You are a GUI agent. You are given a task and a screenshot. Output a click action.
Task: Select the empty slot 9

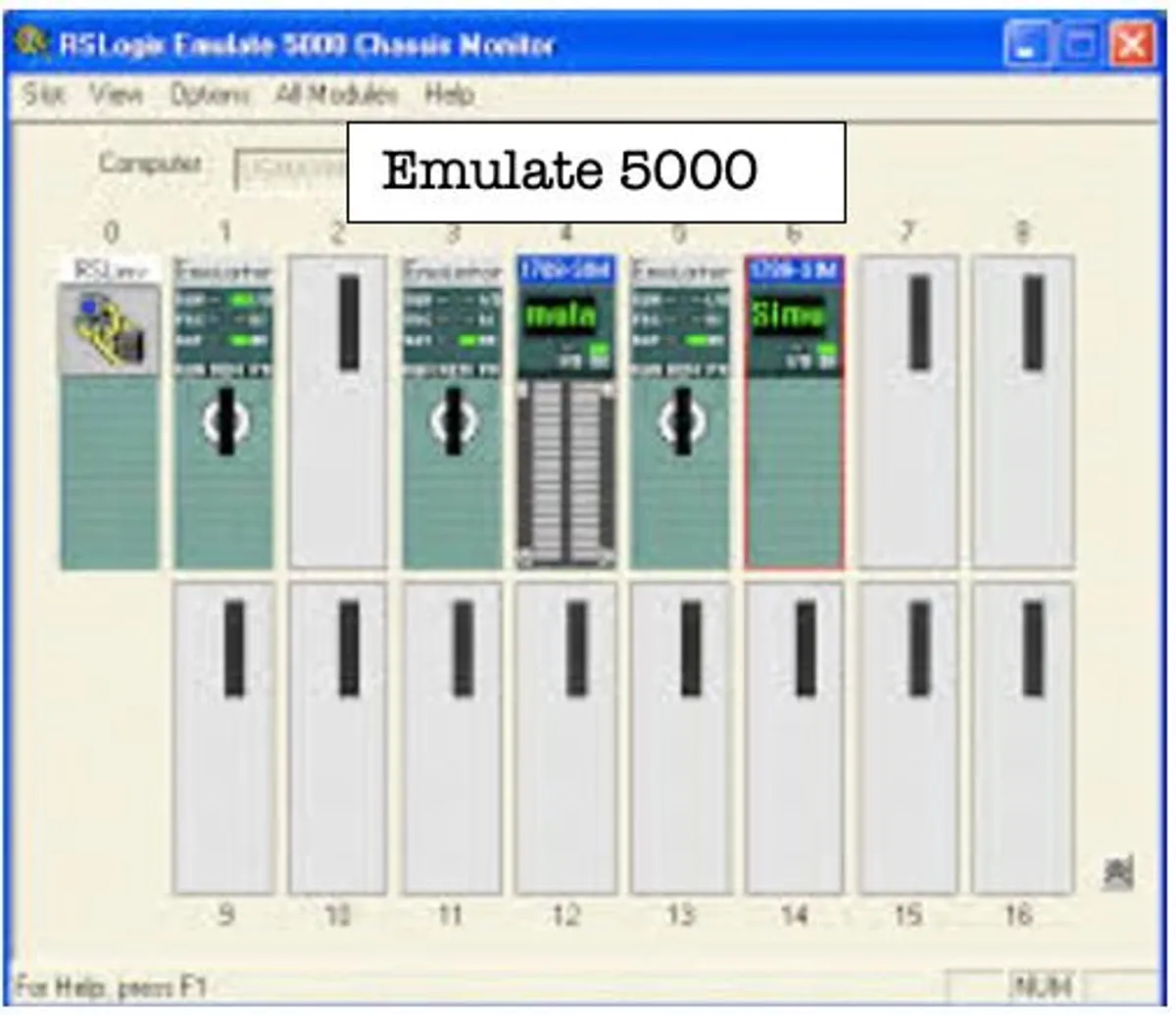point(224,738)
